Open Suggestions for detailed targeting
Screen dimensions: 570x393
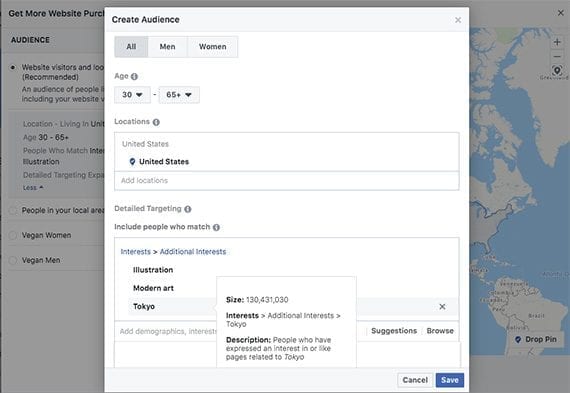pos(394,331)
